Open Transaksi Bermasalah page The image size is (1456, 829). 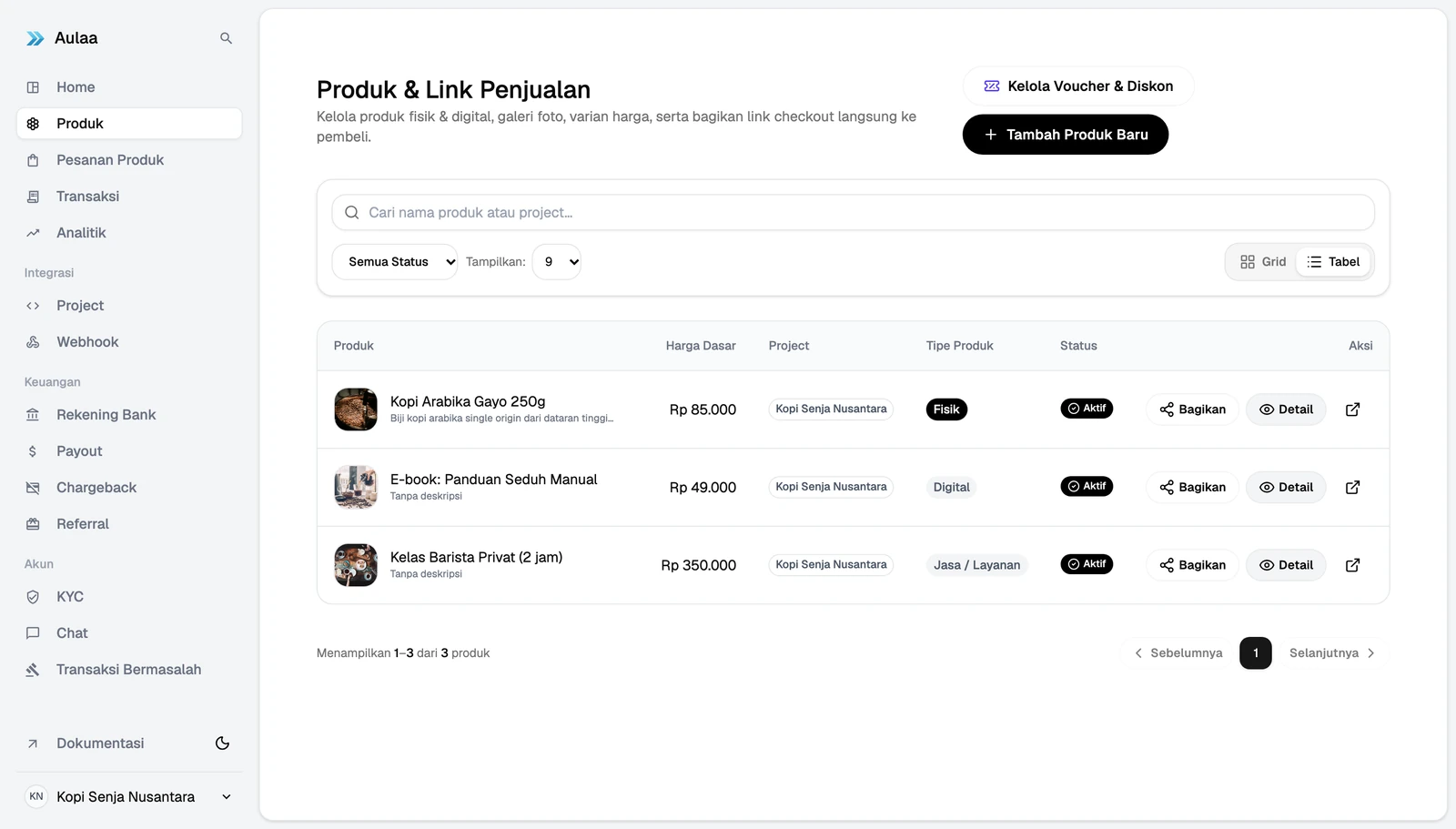pyautogui.click(x=129, y=670)
